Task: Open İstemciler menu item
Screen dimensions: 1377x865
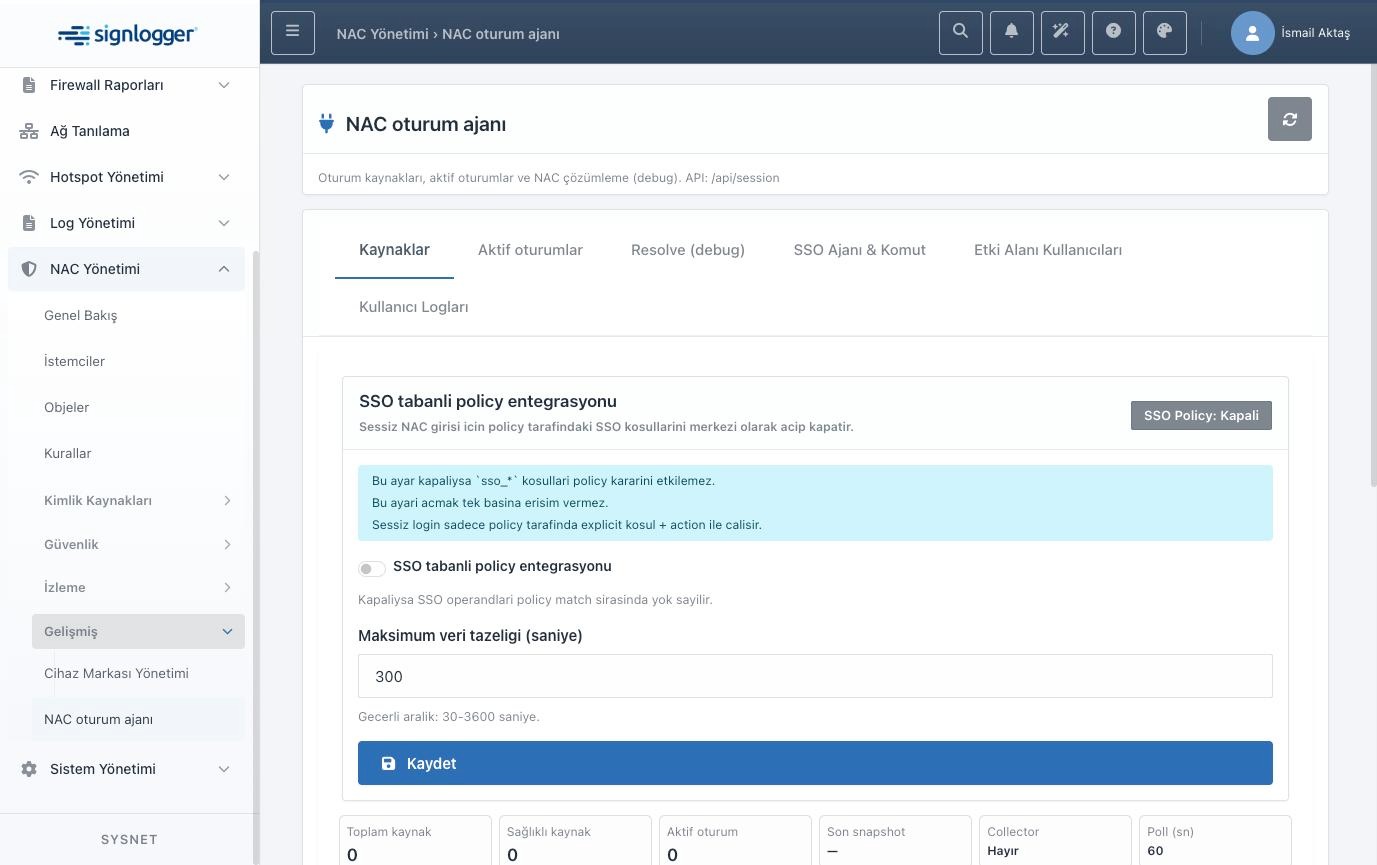Action: 75,361
